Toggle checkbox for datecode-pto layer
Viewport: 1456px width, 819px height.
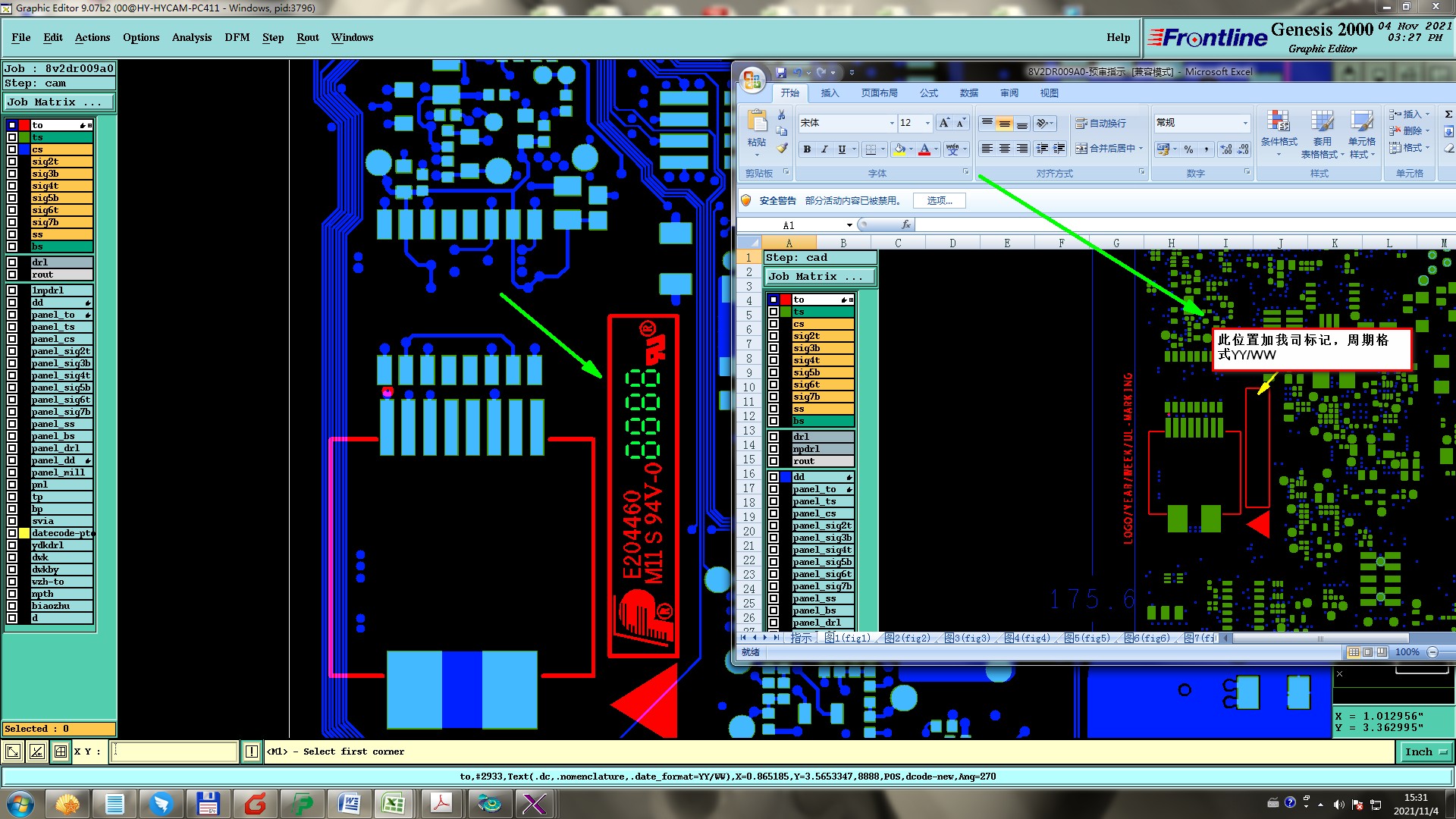point(12,533)
